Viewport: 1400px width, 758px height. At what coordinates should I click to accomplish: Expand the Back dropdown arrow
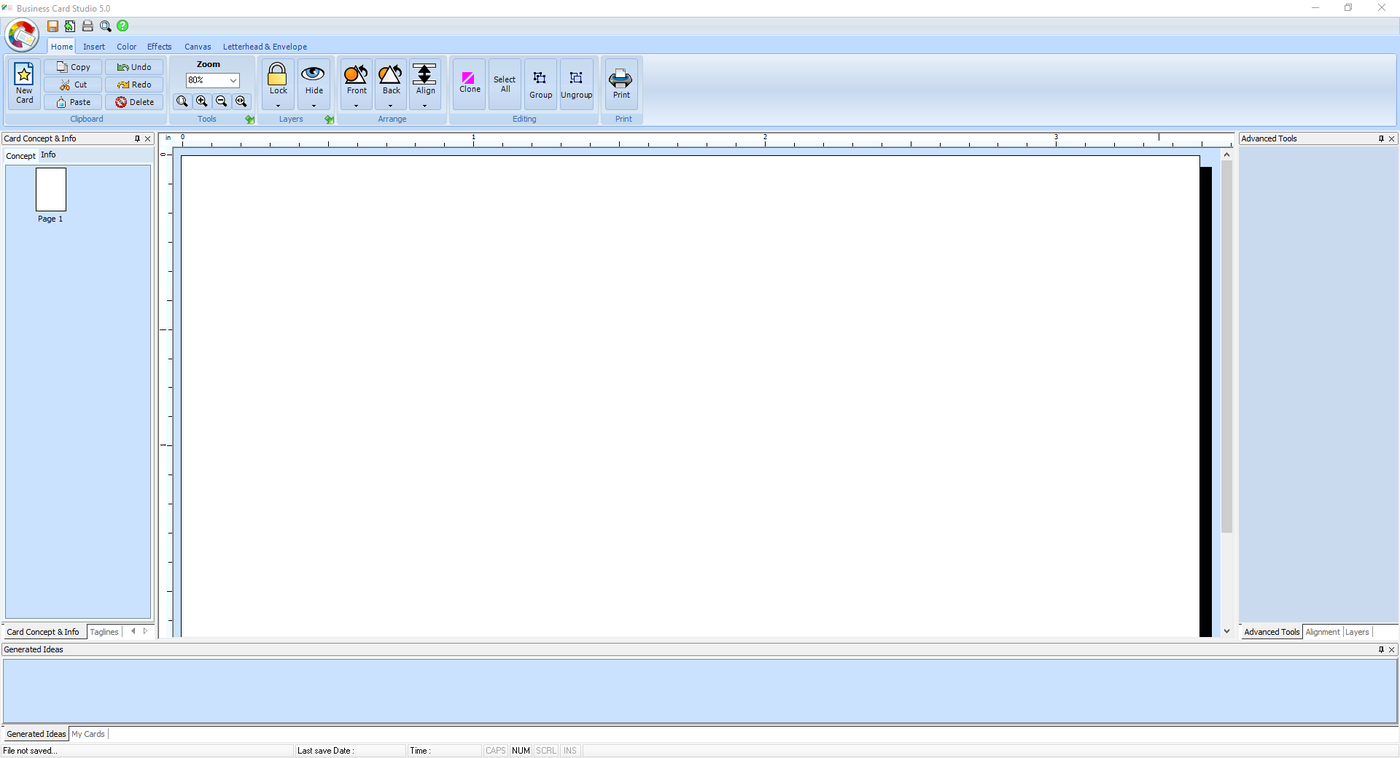(x=390, y=105)
